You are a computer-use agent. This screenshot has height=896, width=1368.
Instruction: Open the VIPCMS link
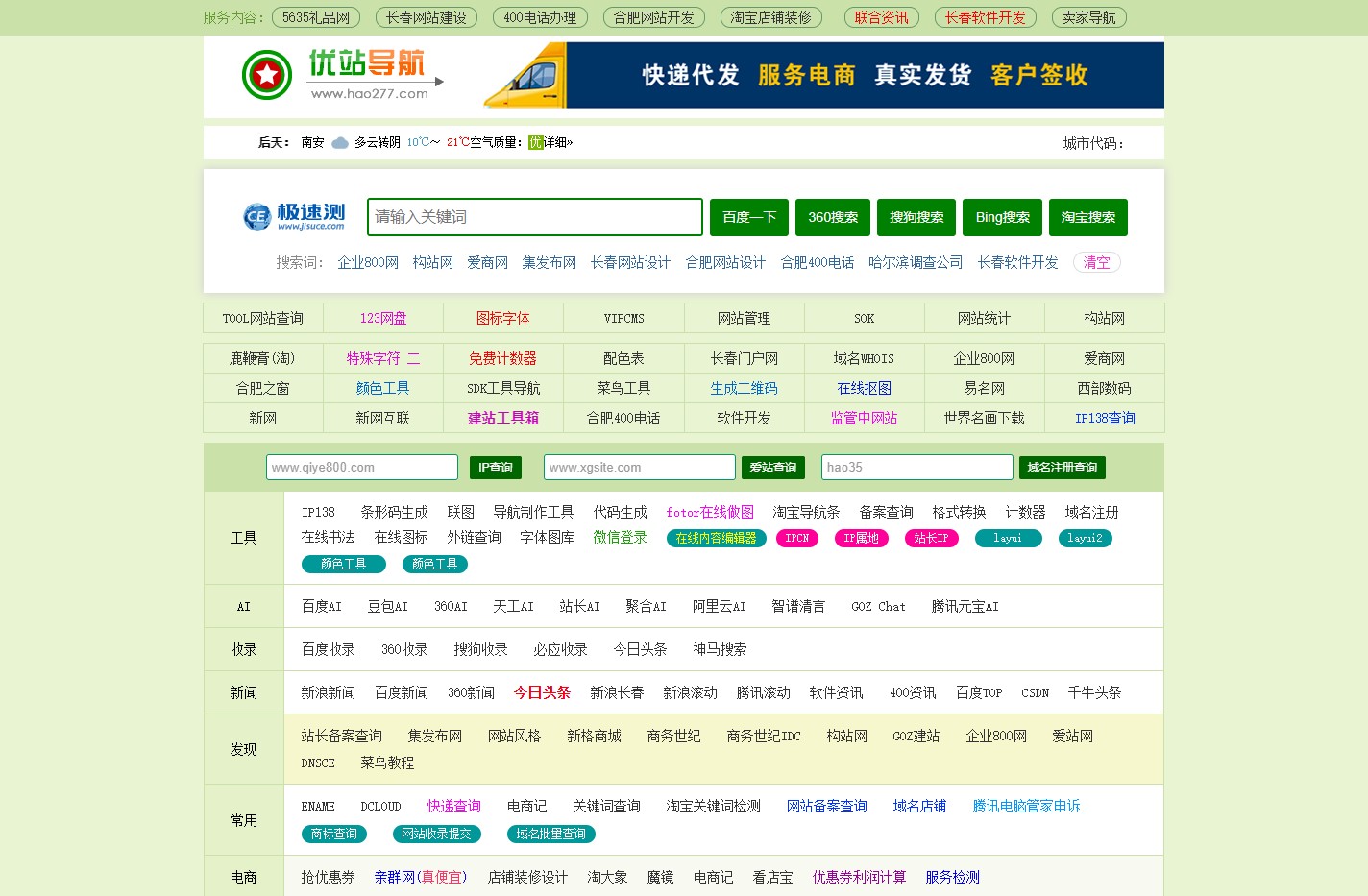pyautogui.click(x=624, y=318)
